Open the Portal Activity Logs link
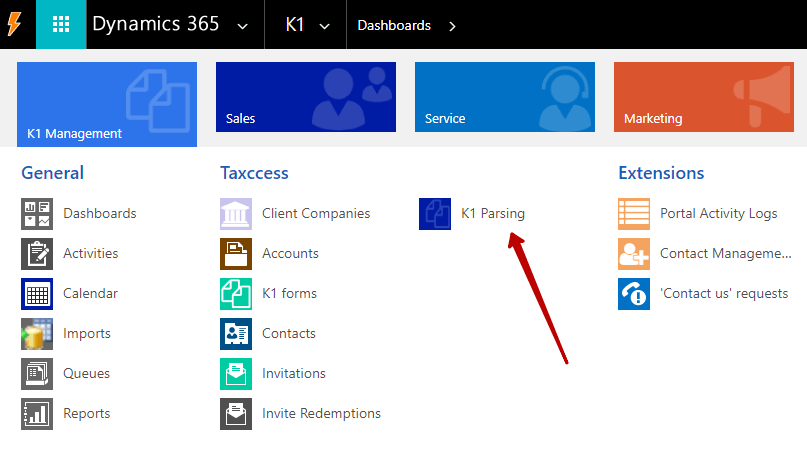Screen dimensions: 807x455 click(718, 213)
